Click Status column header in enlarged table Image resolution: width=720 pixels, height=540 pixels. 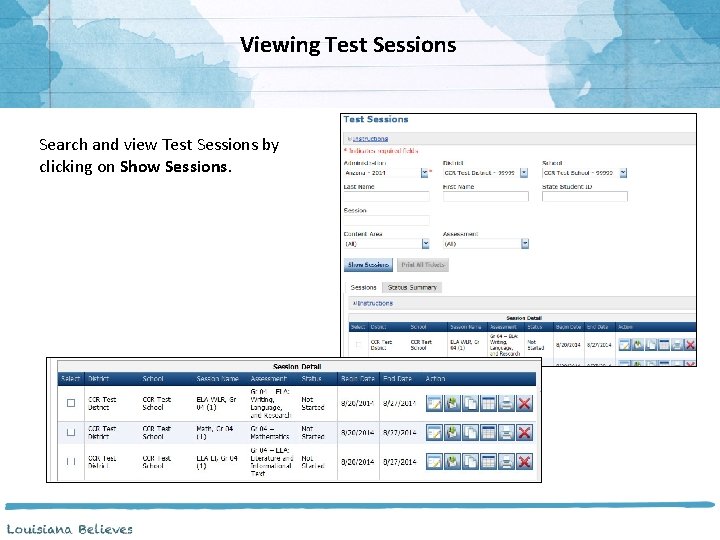point(311,379)
